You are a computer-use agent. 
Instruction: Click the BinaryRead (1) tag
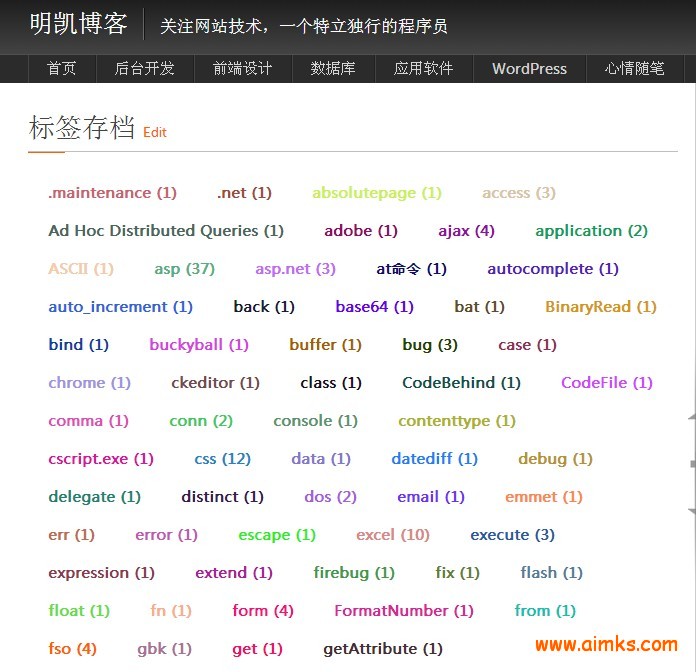601,307
